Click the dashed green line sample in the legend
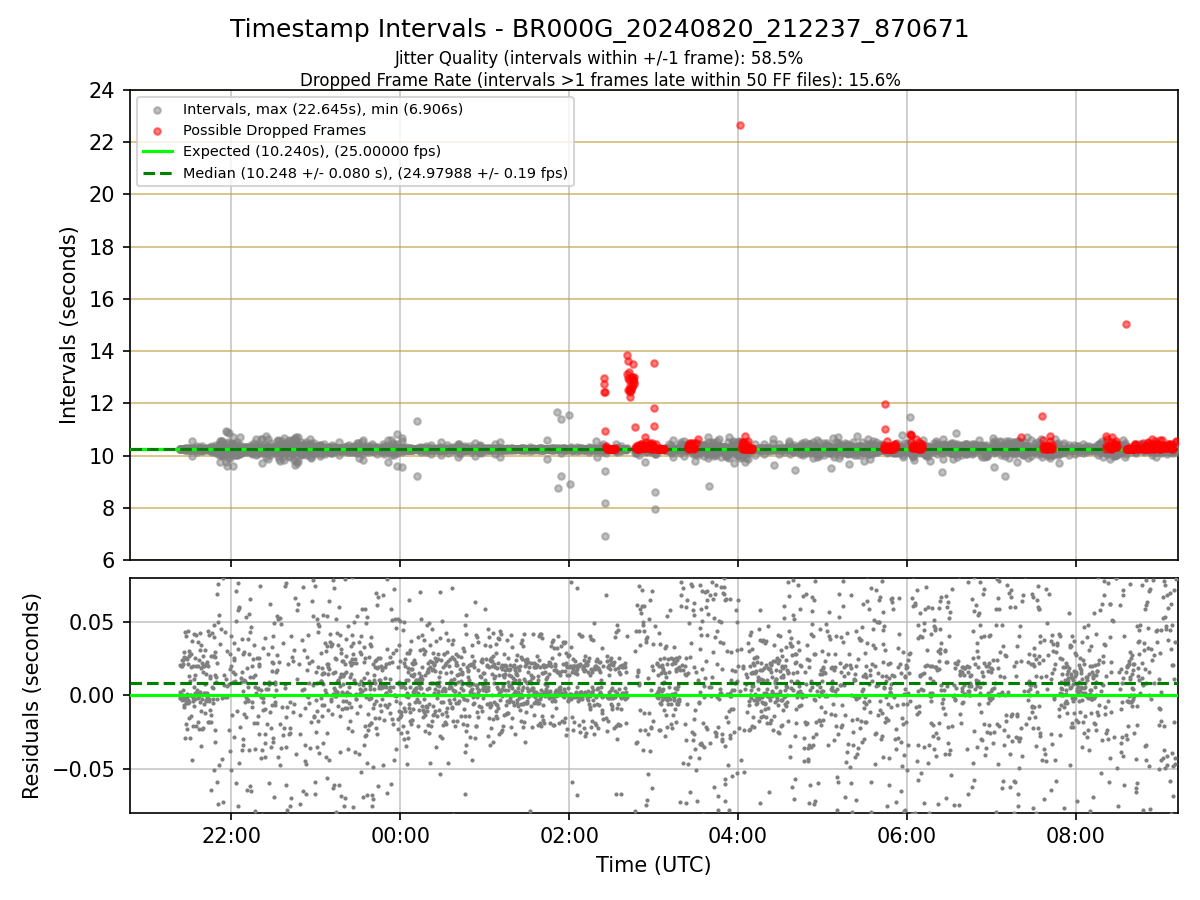1200x900 pixels. (x=157, y=173)
